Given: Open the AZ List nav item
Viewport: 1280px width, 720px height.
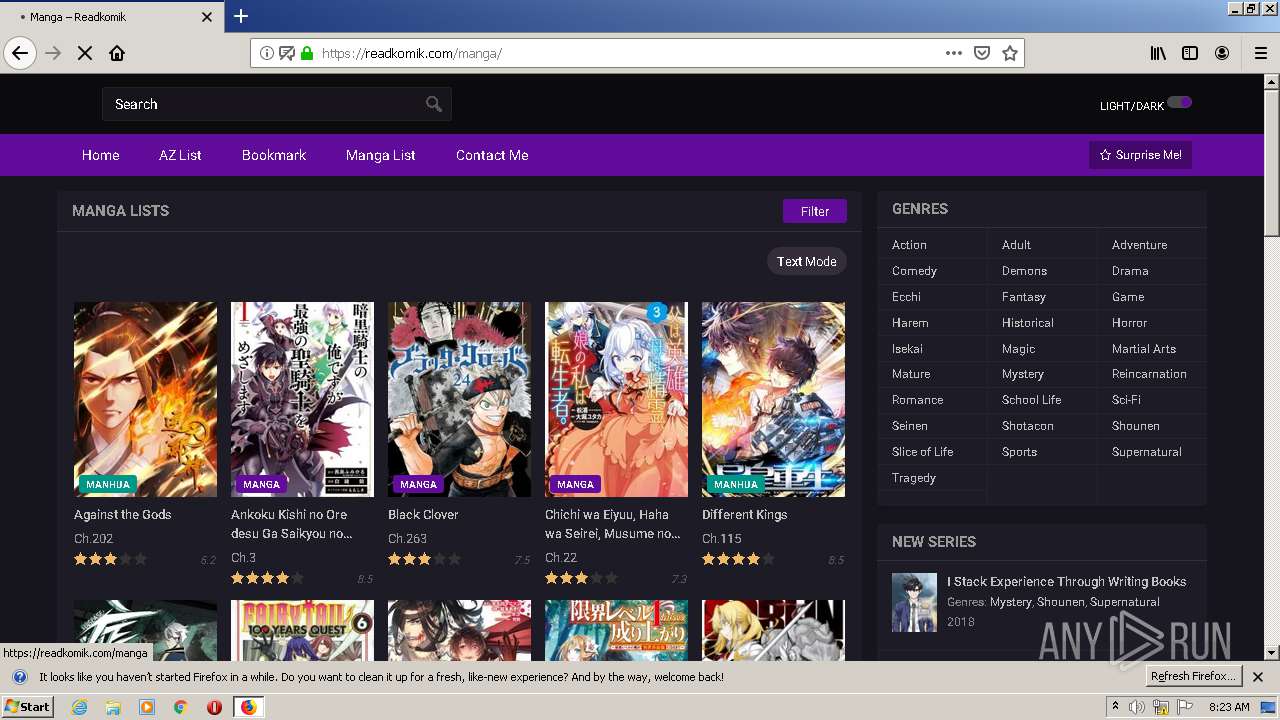Looking at the screenshot, I should pyautogui.click(x=180, y=155).
